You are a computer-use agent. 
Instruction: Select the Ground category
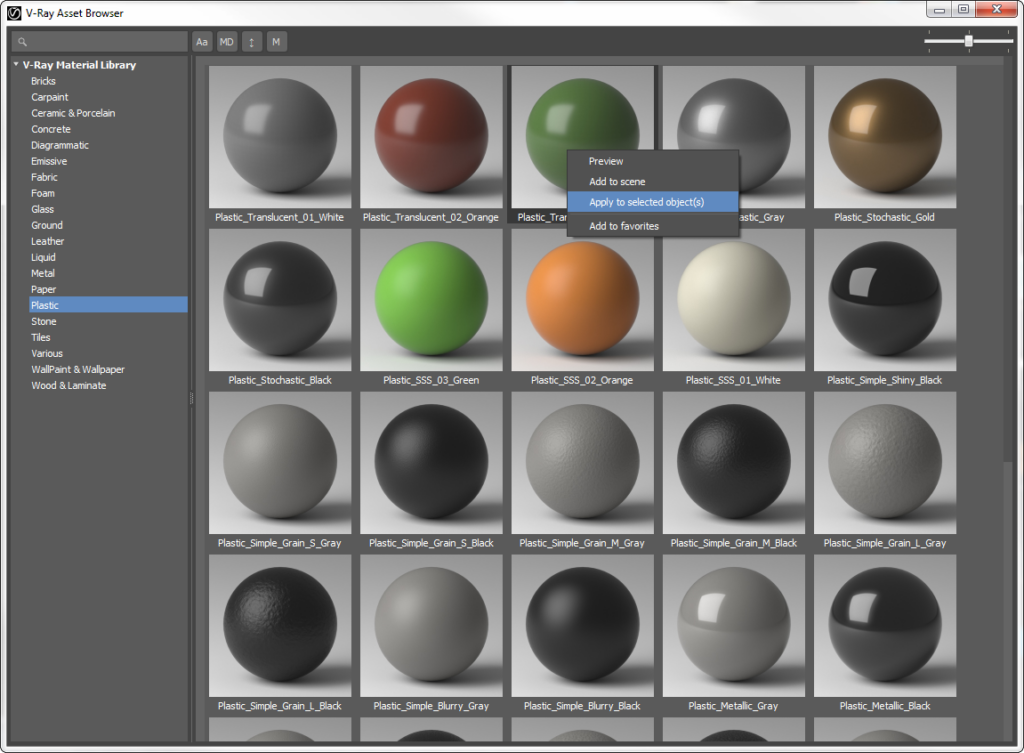pyautogui.click(x=47, y=225)
